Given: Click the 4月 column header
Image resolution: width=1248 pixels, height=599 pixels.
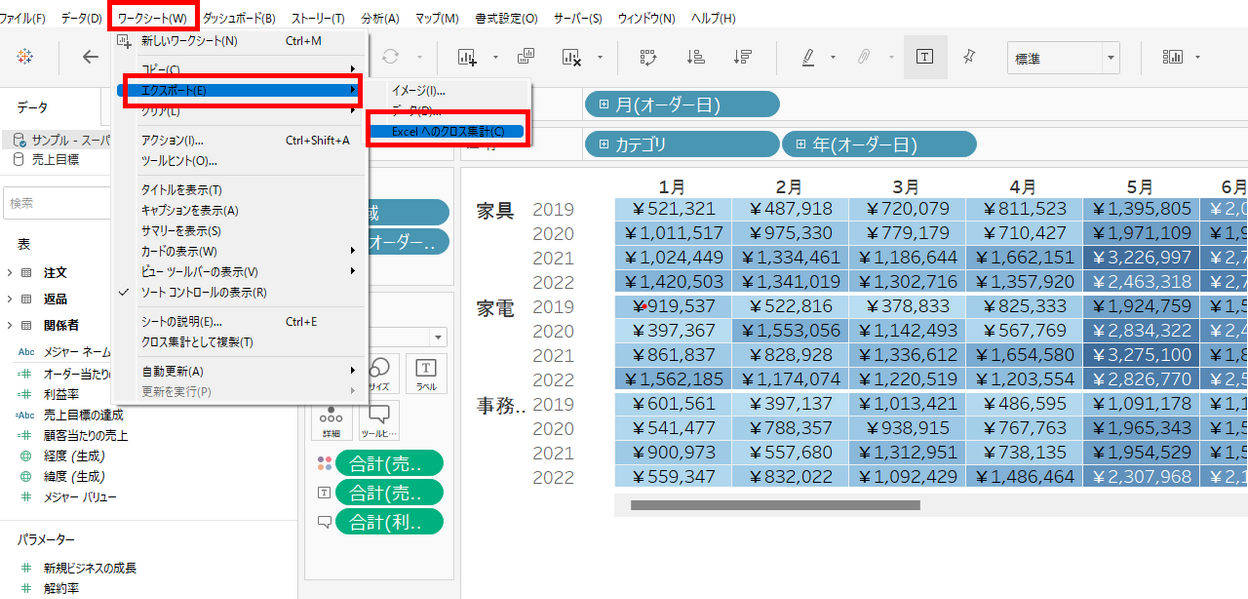Looking at the screenshot, I should (1023, 187).
